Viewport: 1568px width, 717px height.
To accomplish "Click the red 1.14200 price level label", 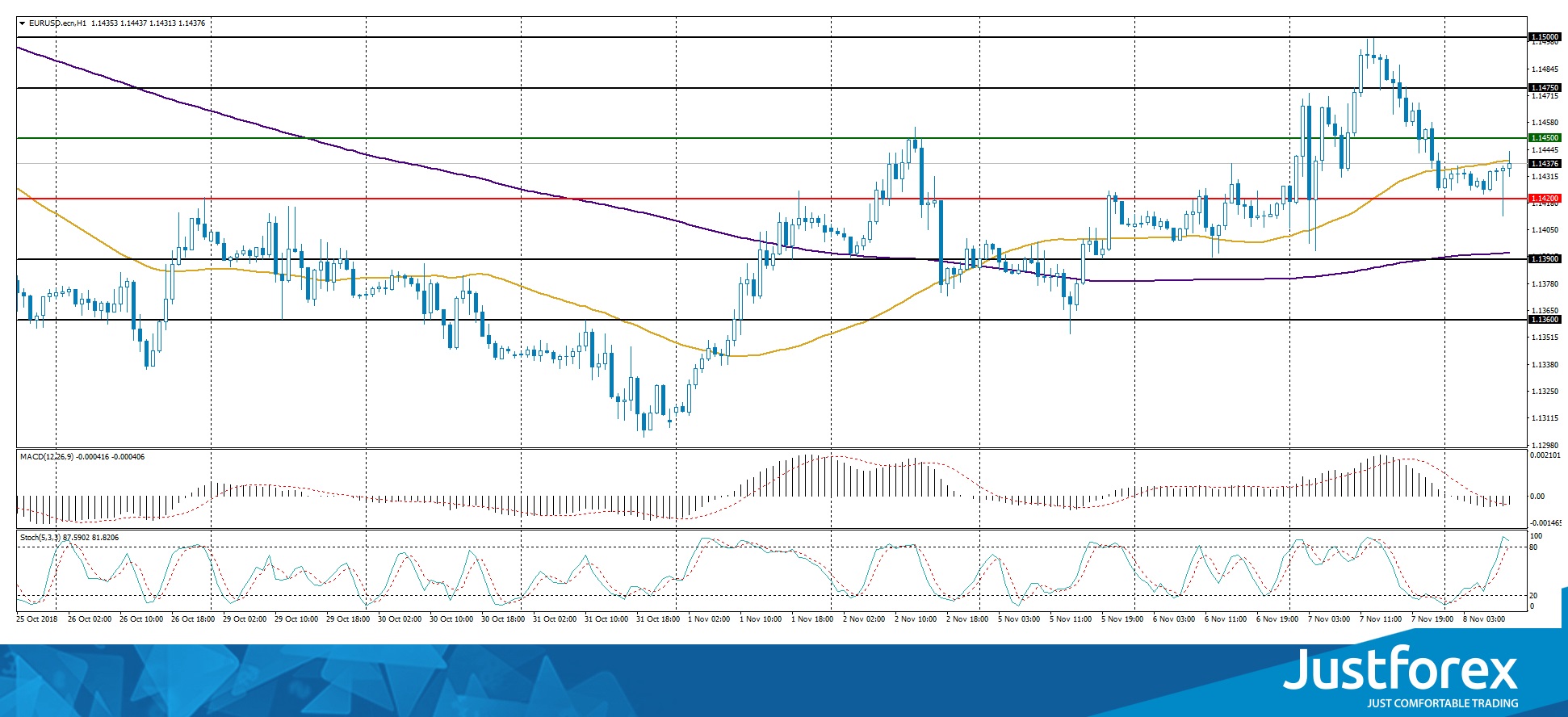I will [1545, 199].
